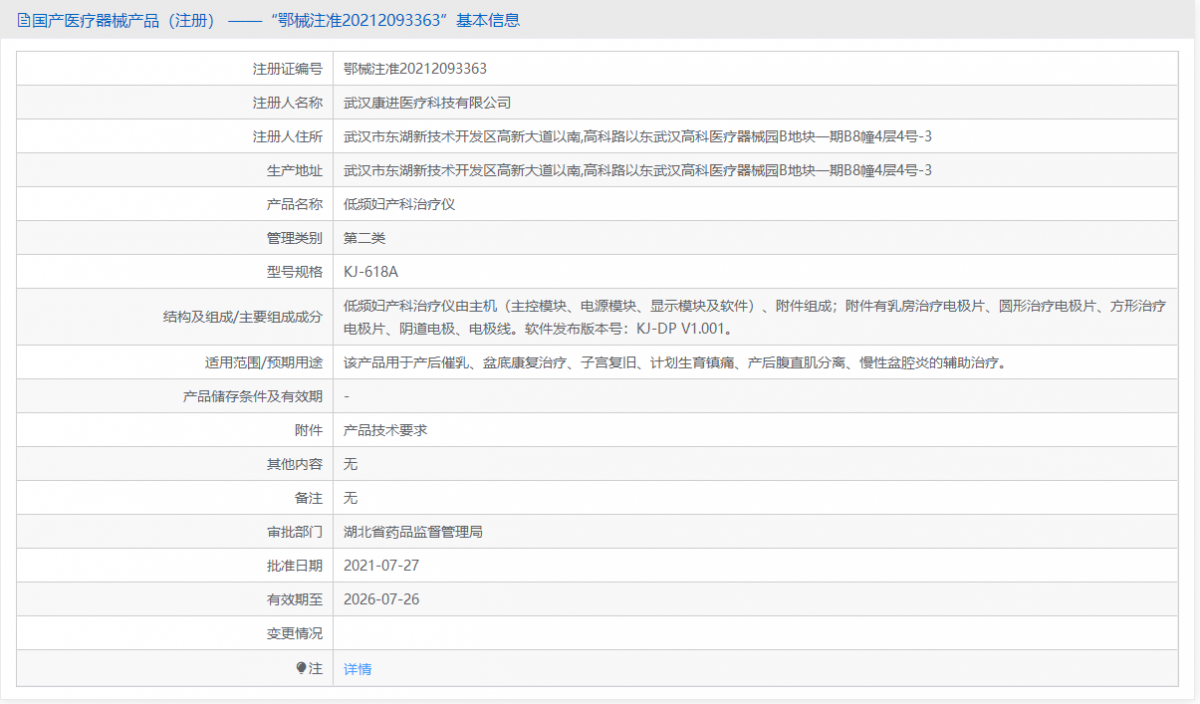Image resolution: width=1200 pixels, height=704 pixels.
Task: Click the 其他内容 label
Action: coord(295,464)
